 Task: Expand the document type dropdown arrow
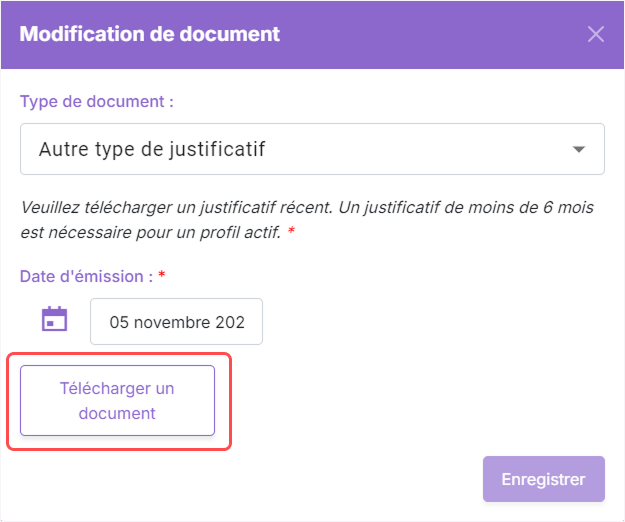(x=579, y=149)
